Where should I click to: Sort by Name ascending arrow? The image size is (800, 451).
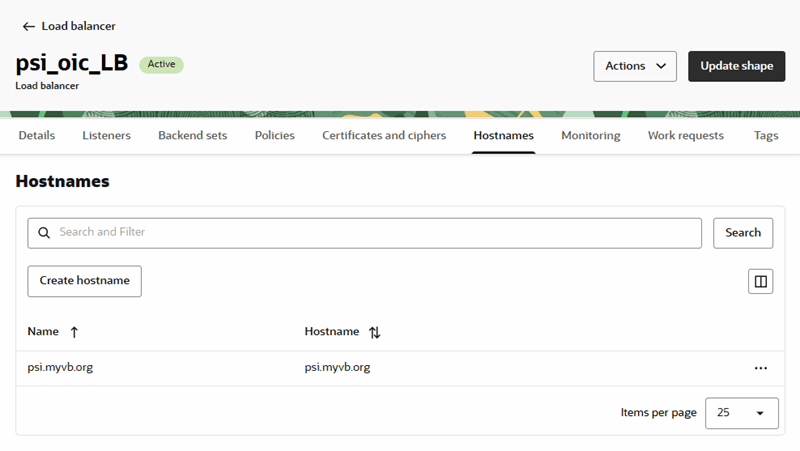pos(74,332)
